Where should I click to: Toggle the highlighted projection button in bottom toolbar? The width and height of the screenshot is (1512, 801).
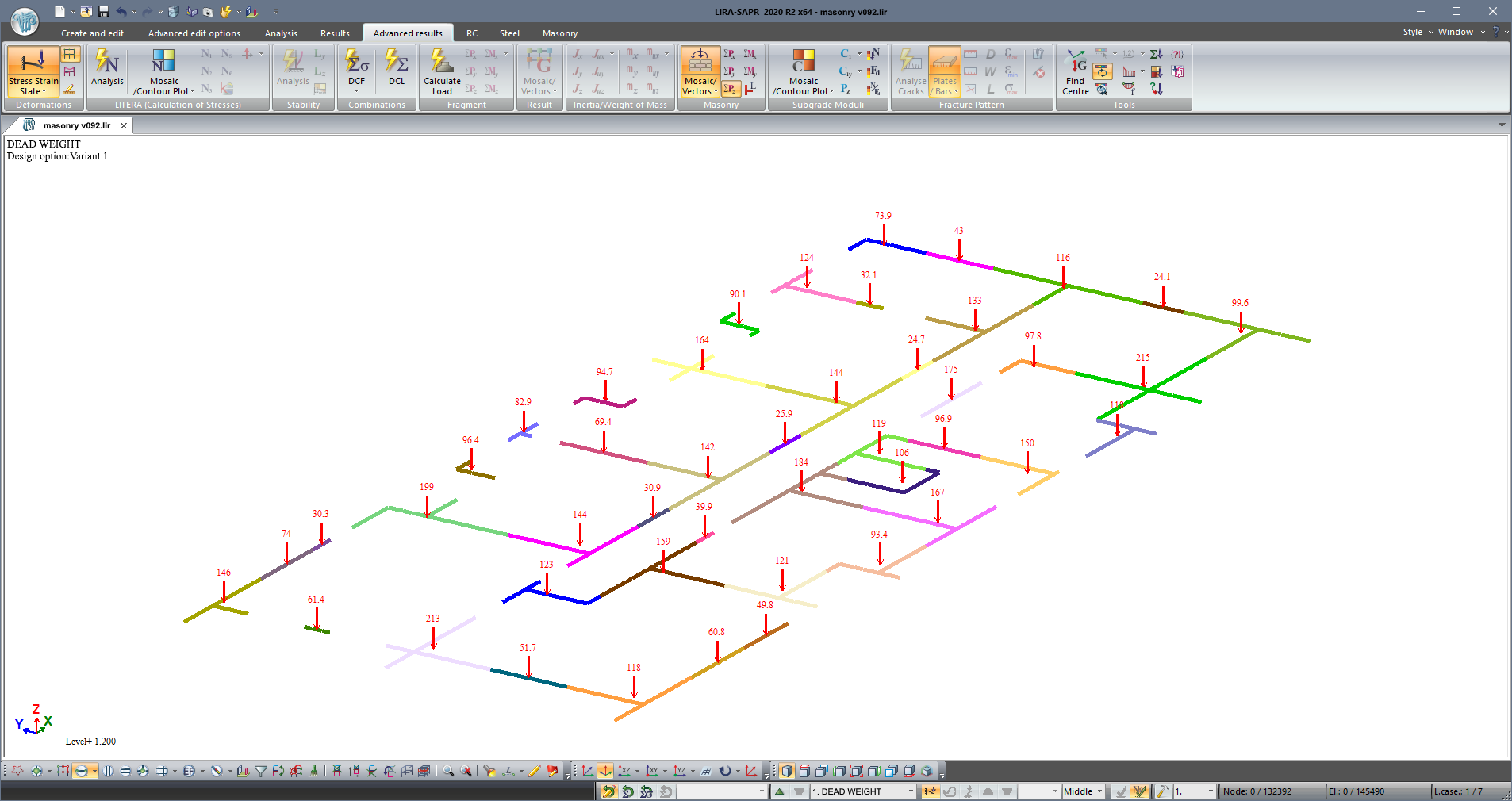[x=605, y=771]
